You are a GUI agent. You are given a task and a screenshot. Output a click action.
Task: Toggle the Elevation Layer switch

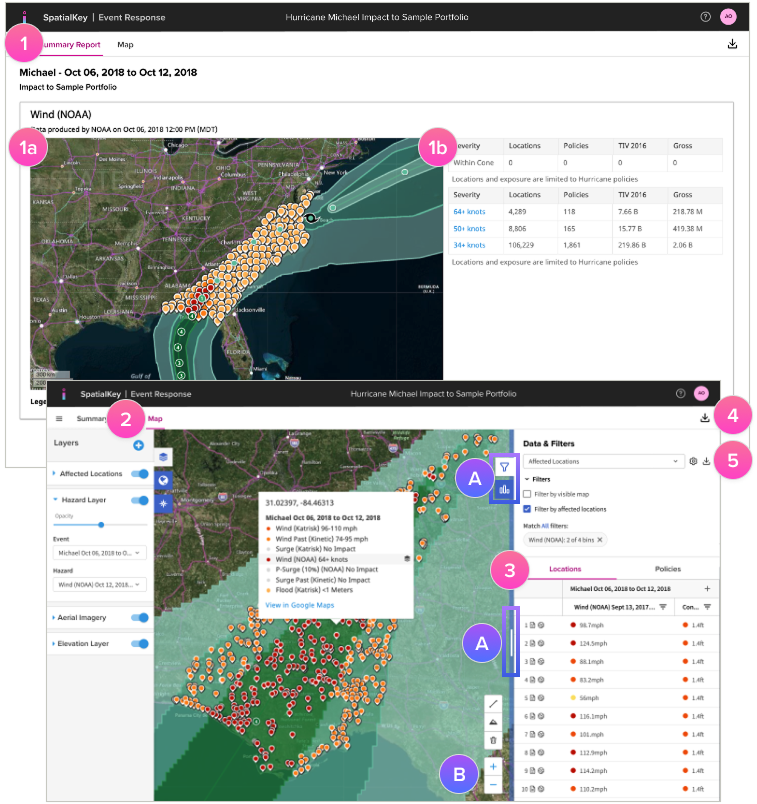tap(140, 644)
